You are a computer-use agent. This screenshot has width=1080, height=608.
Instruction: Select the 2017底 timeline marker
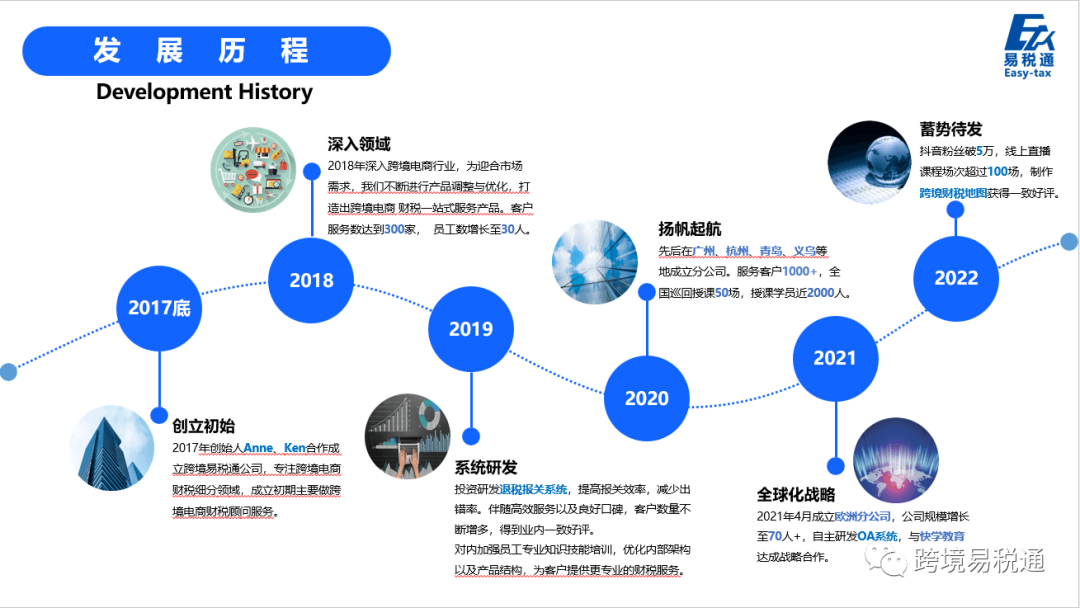tap(158, 310)
